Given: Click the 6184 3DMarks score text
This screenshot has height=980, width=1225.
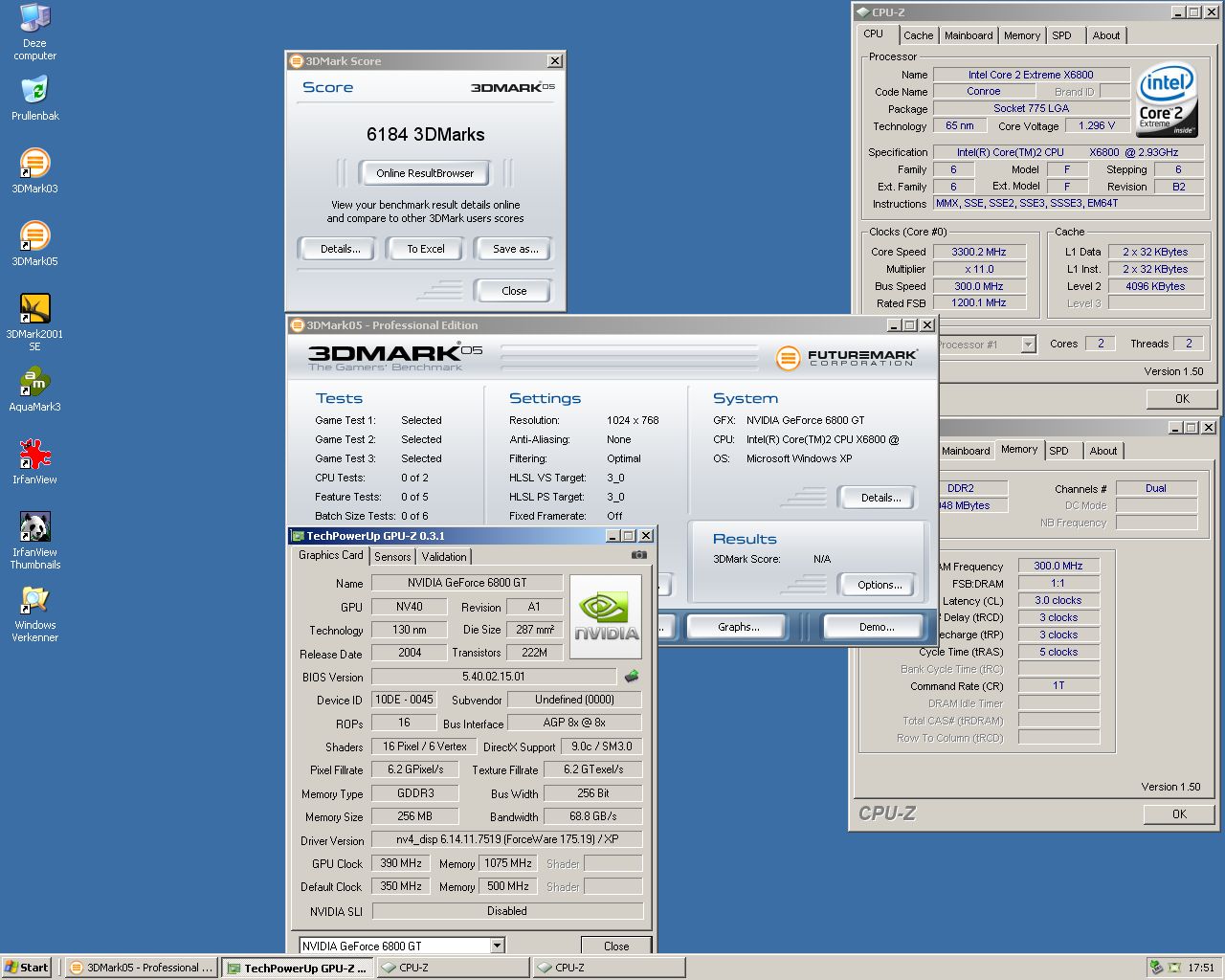Looking at the screenshot, I should click(x=425, y=135).
